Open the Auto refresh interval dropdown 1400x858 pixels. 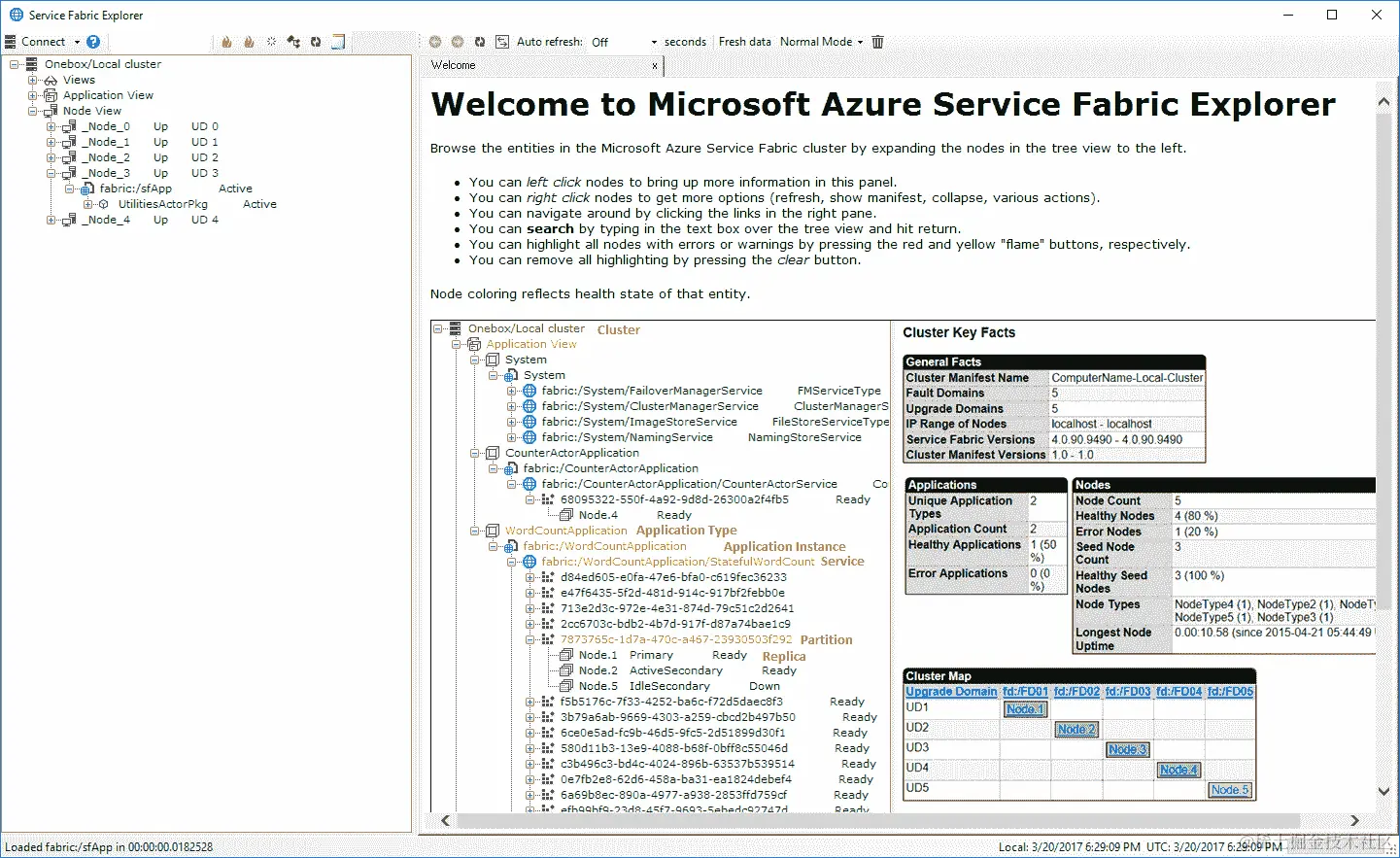654,43
